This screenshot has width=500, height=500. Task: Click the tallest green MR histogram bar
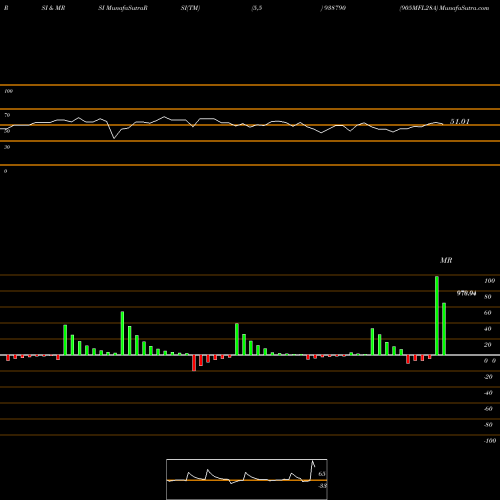pos(437,315)
